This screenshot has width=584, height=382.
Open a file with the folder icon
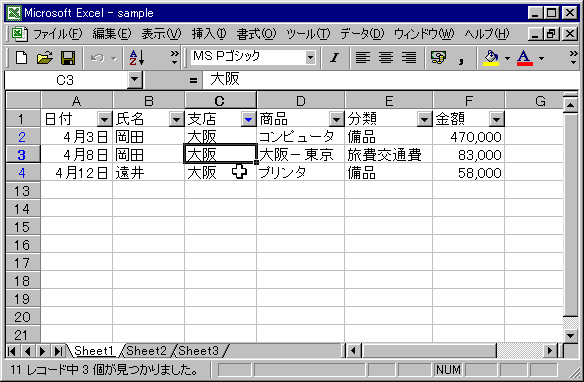(45, 58)
